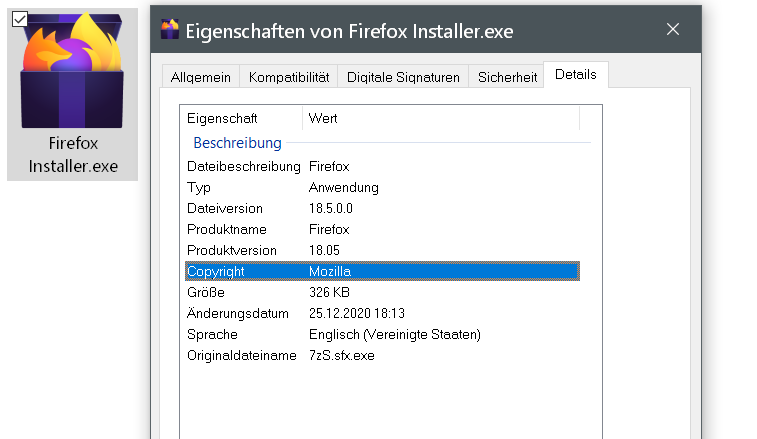This screenshot has height=439, width=757.
Task: Select the Änderungsdatum row
Action: coord(380,313)
